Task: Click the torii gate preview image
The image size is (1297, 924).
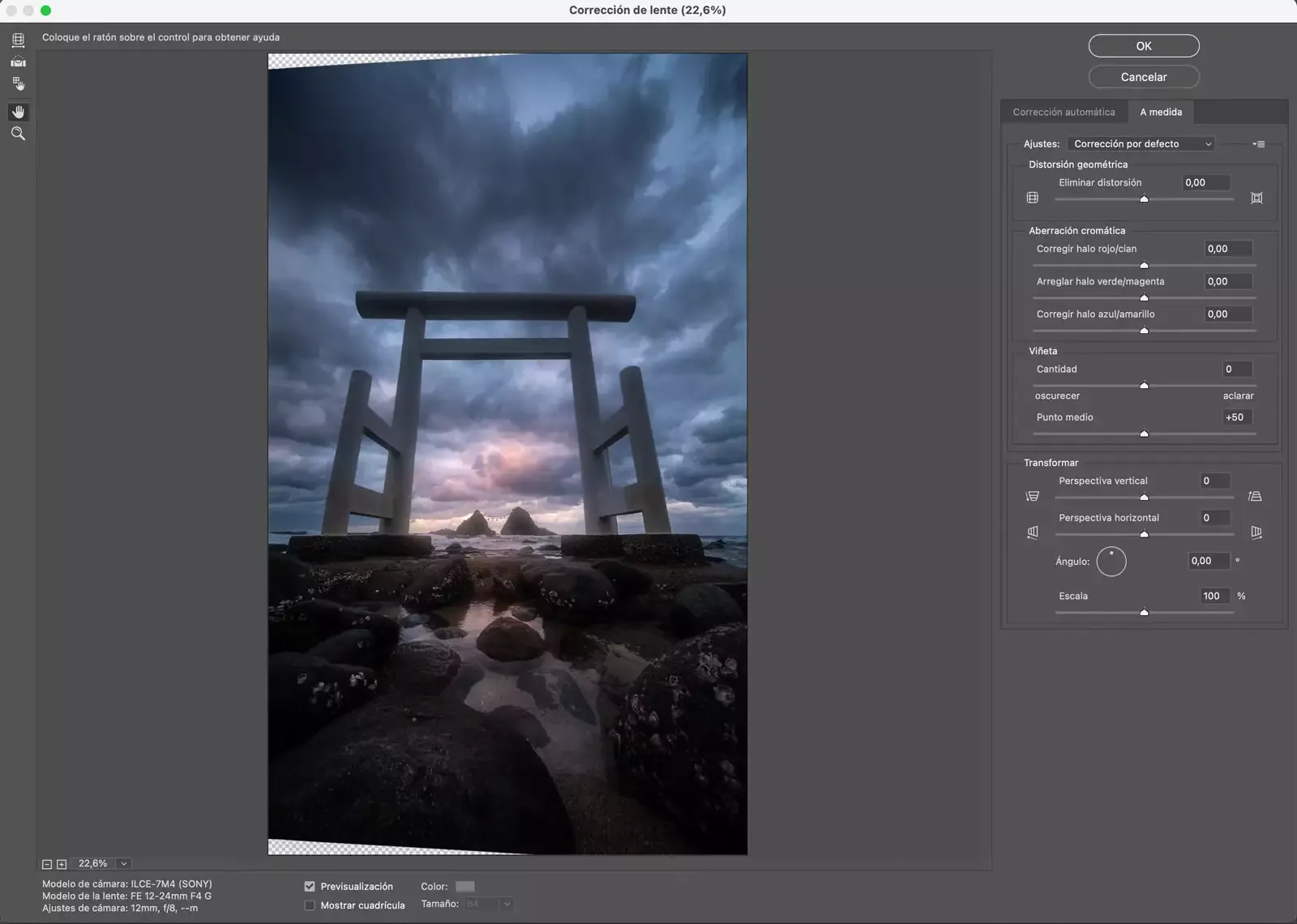Action: click(x=507, y=454)
